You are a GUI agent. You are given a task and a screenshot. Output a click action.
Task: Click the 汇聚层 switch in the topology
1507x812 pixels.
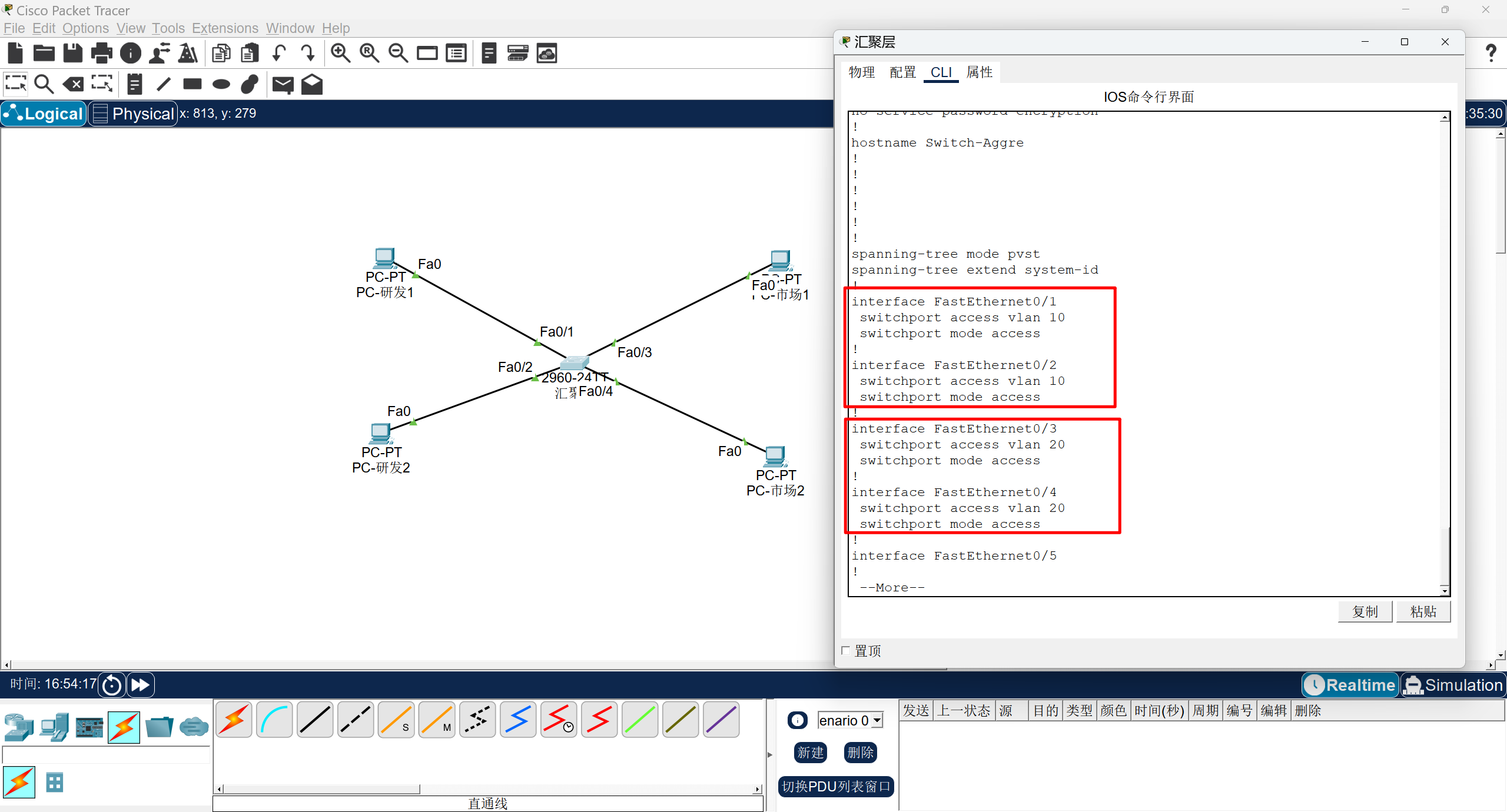575,362
